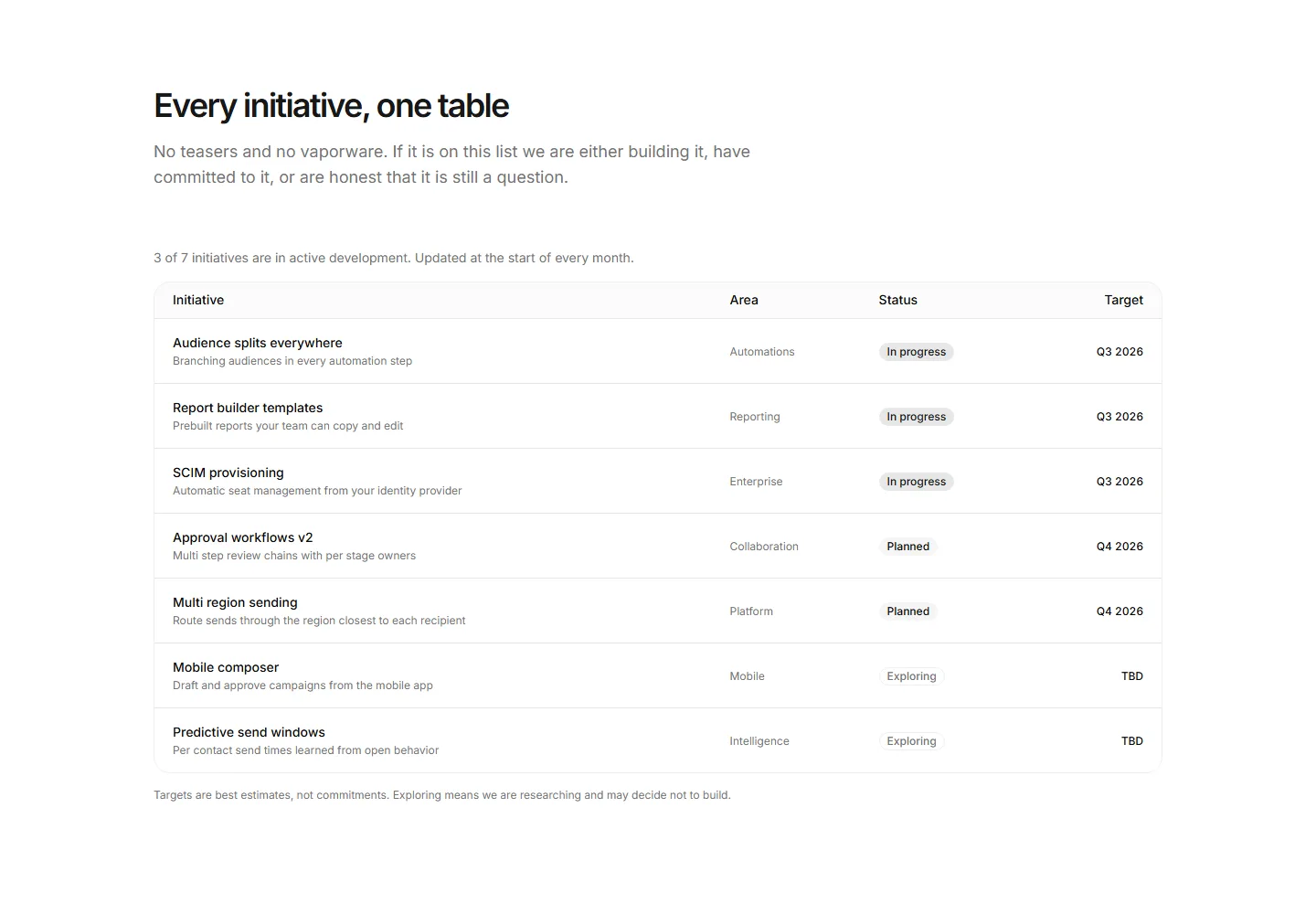Click the 'Every initiative, one table' heading
This screenshot has height=914, width=1316.
point(331,106)
